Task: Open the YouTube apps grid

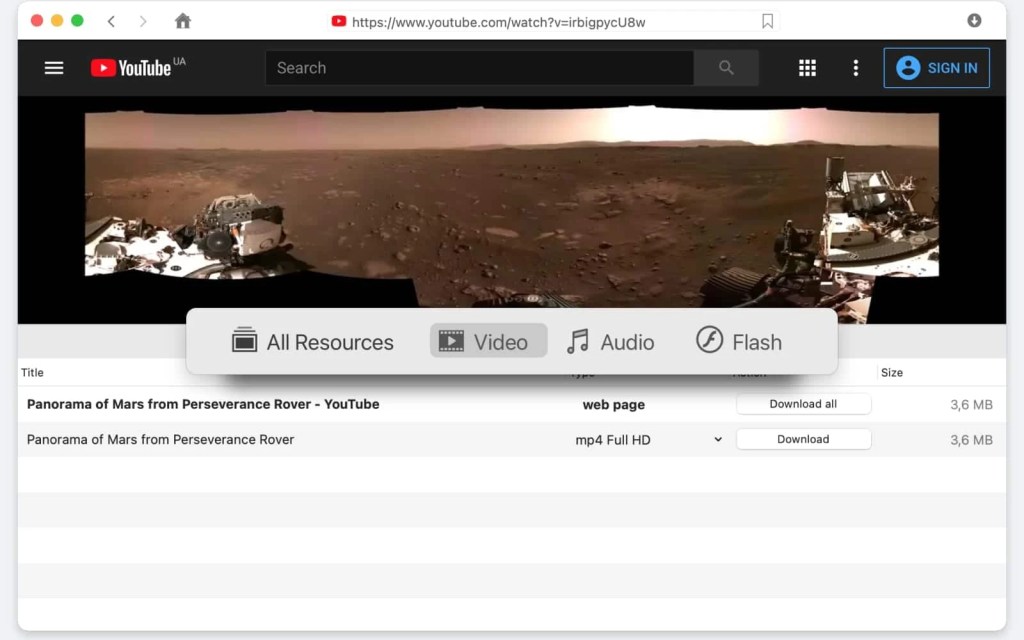Action: coord(807,68)
